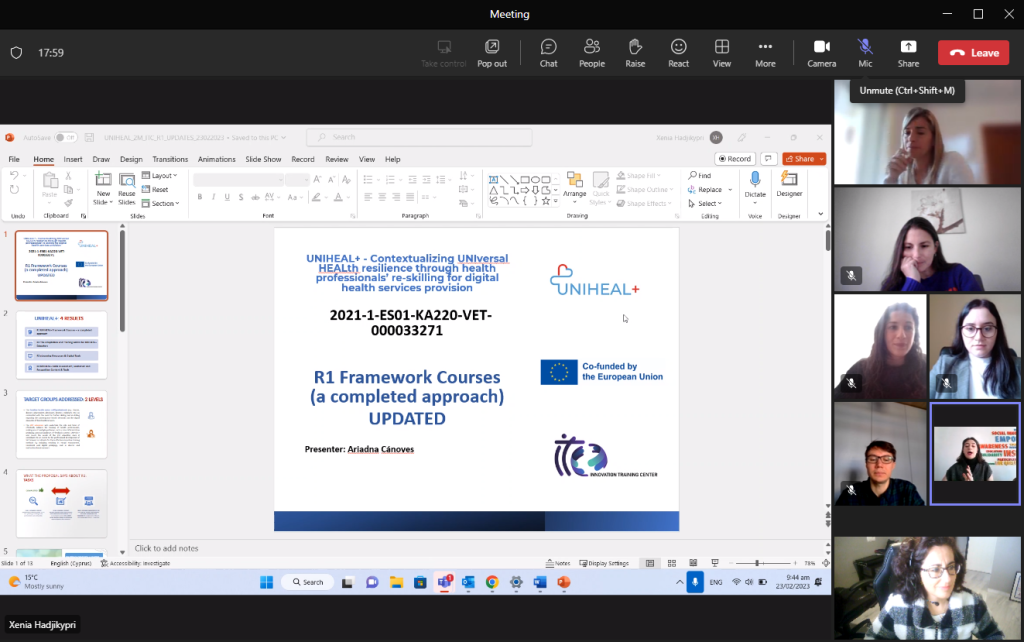This screenshot has width=1024, height=642.
Task: Open the React emoji picker
Action: tap(678, 53)
